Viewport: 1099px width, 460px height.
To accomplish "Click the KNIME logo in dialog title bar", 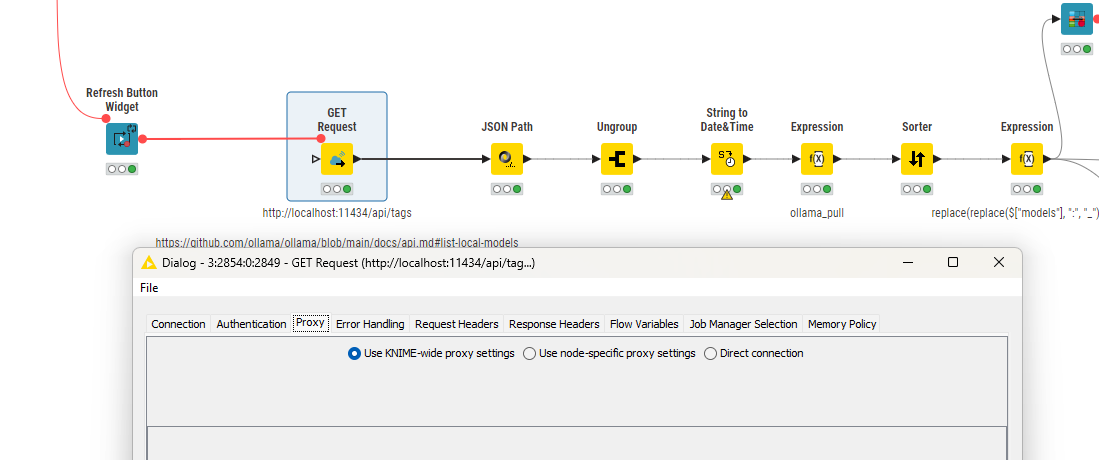I will [x=148, y=263].
